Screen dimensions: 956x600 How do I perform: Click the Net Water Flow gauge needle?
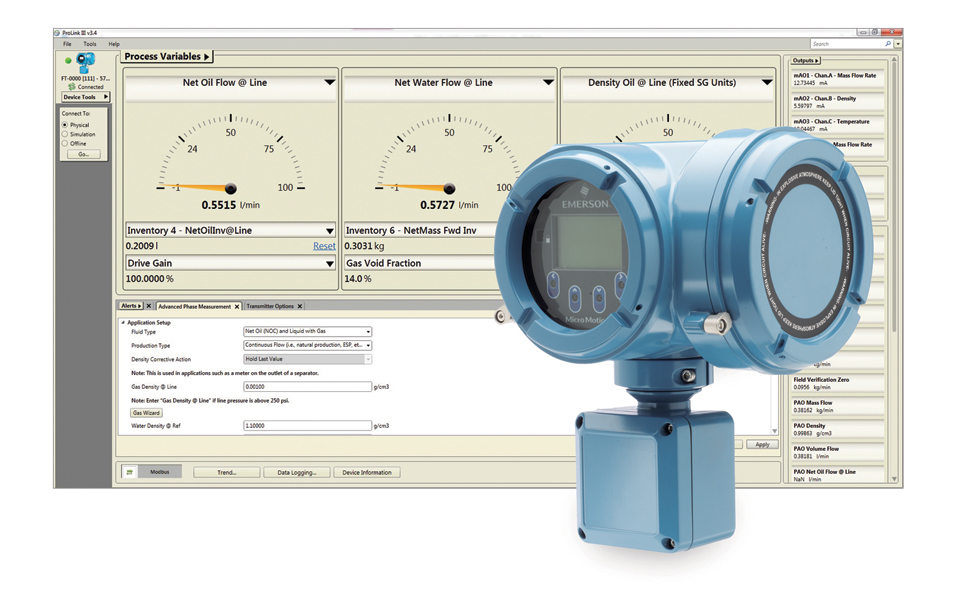417,188
